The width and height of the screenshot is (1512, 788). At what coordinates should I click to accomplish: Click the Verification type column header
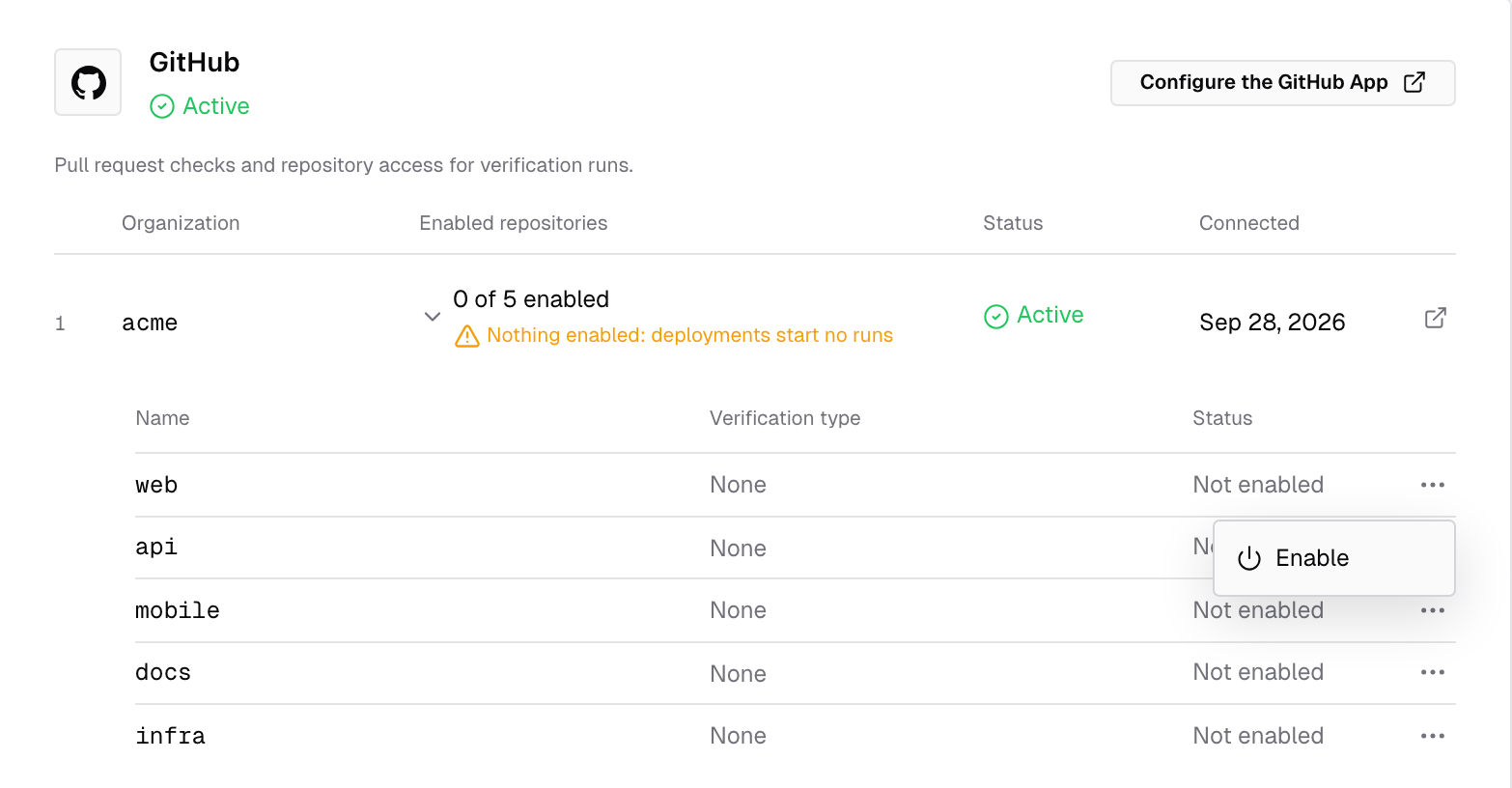tap(785, 418)
